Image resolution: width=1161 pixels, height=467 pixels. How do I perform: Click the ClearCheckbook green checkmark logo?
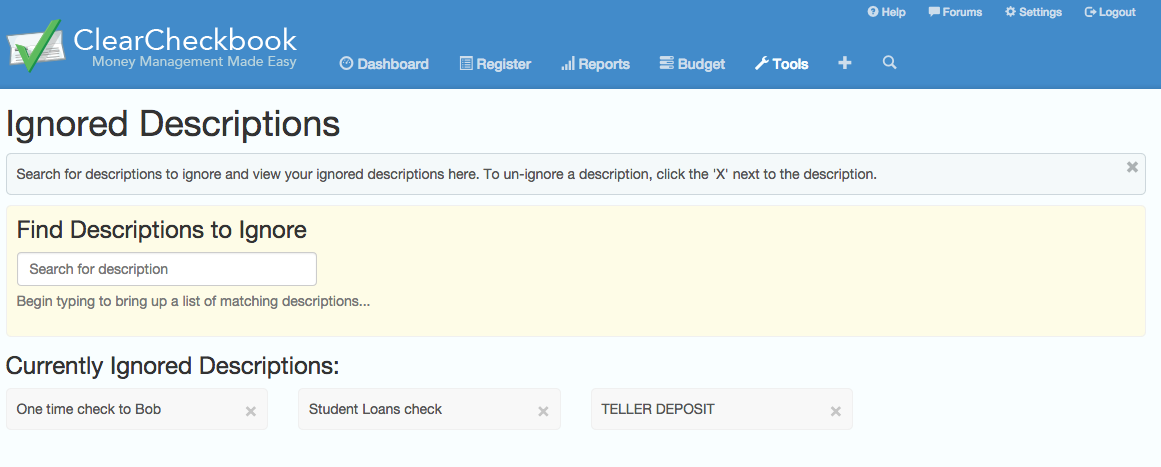(35, 47)
